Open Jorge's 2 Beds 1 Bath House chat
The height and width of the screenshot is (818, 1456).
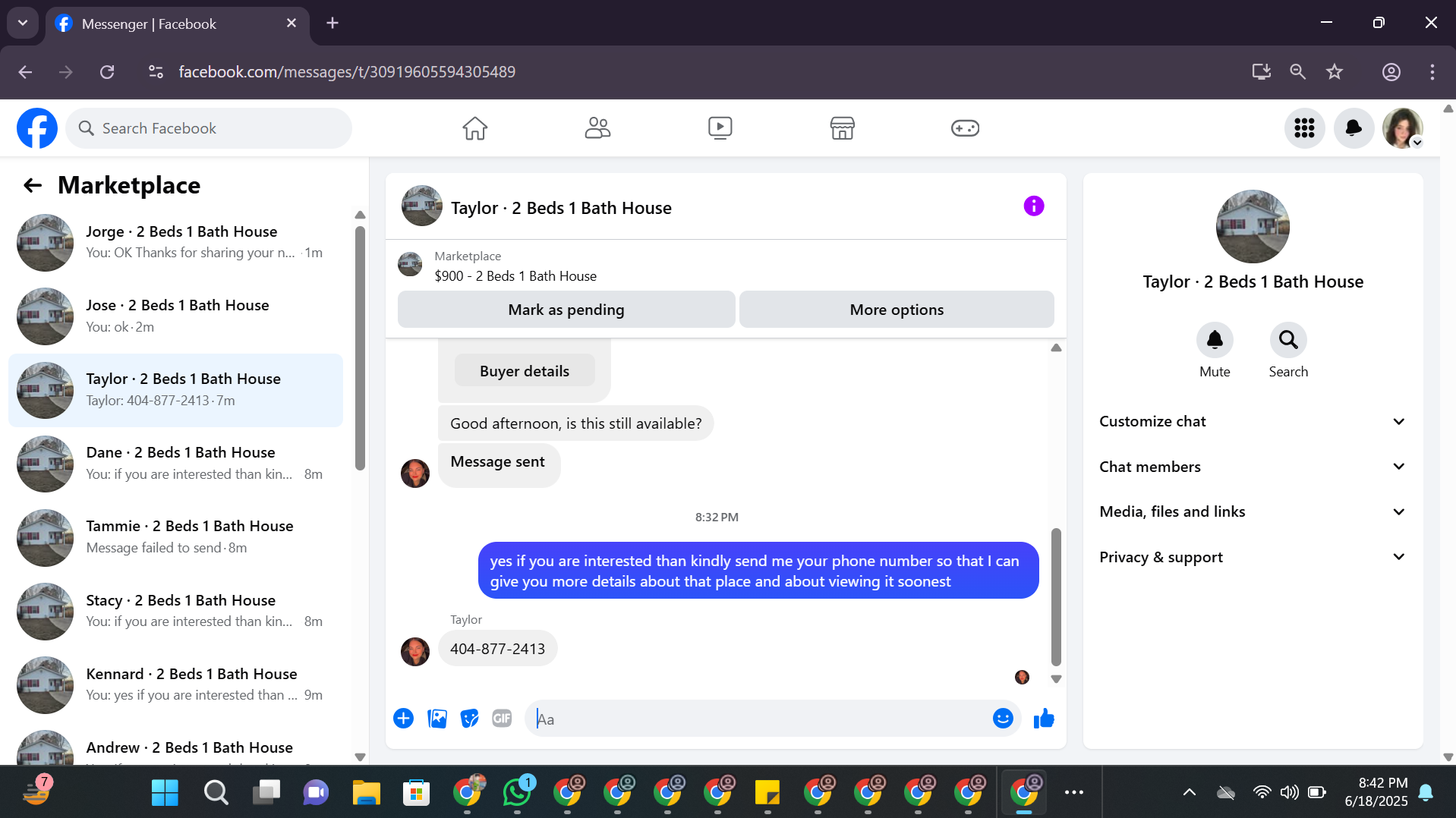[176, 242]
